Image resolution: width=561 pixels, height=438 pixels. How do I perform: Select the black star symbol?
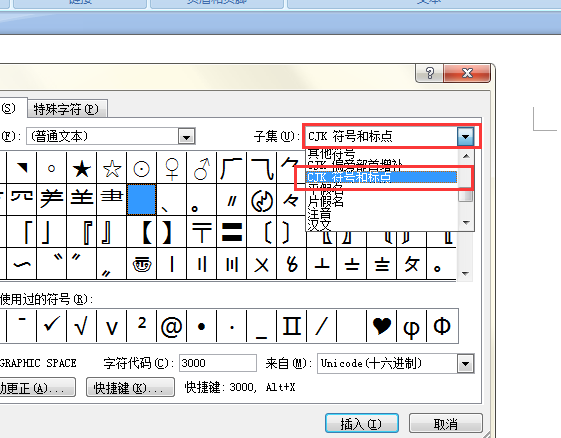tap(82, 169)
